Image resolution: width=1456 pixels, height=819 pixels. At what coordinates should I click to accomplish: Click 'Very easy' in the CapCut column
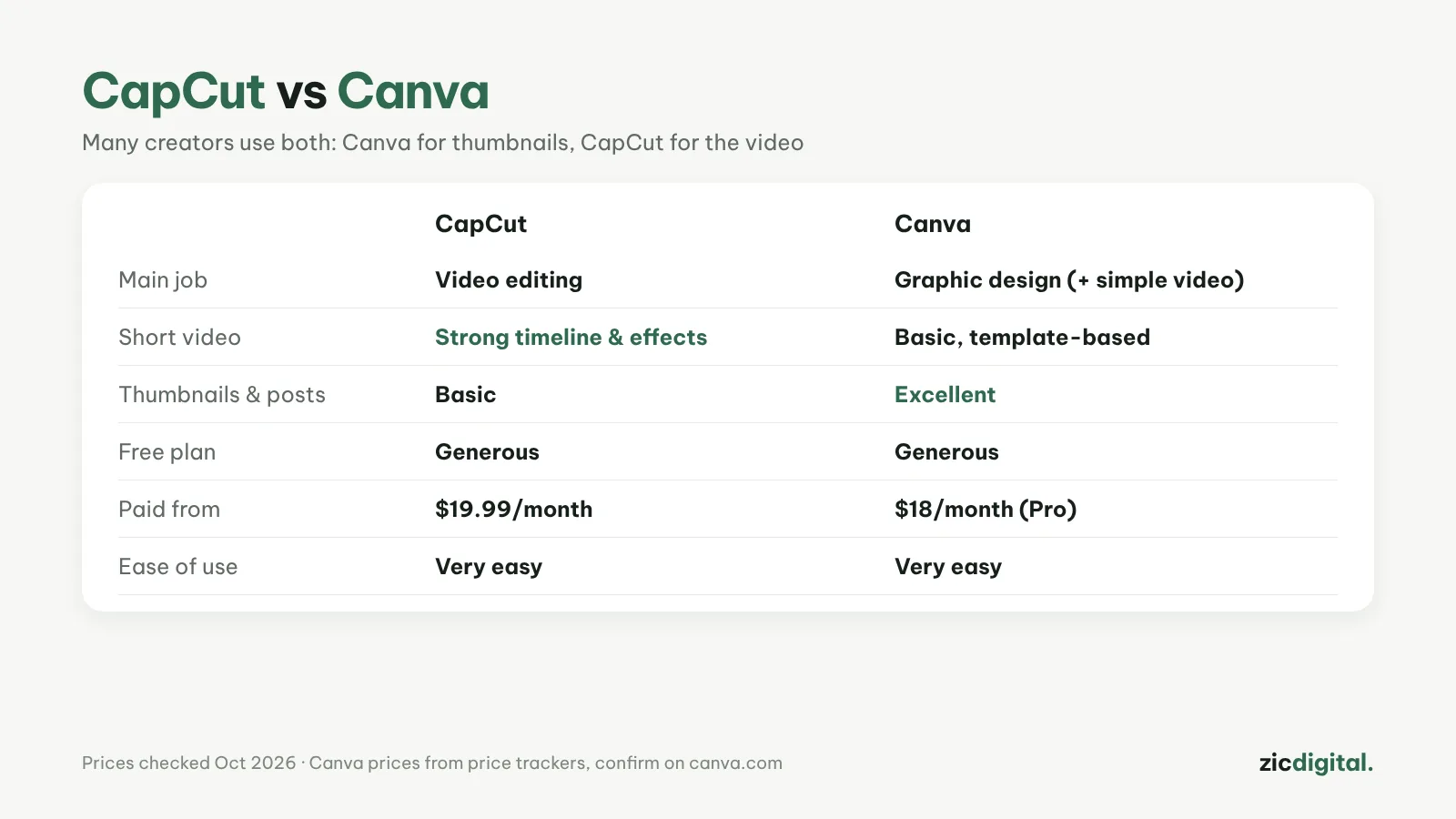click(489, 567)
